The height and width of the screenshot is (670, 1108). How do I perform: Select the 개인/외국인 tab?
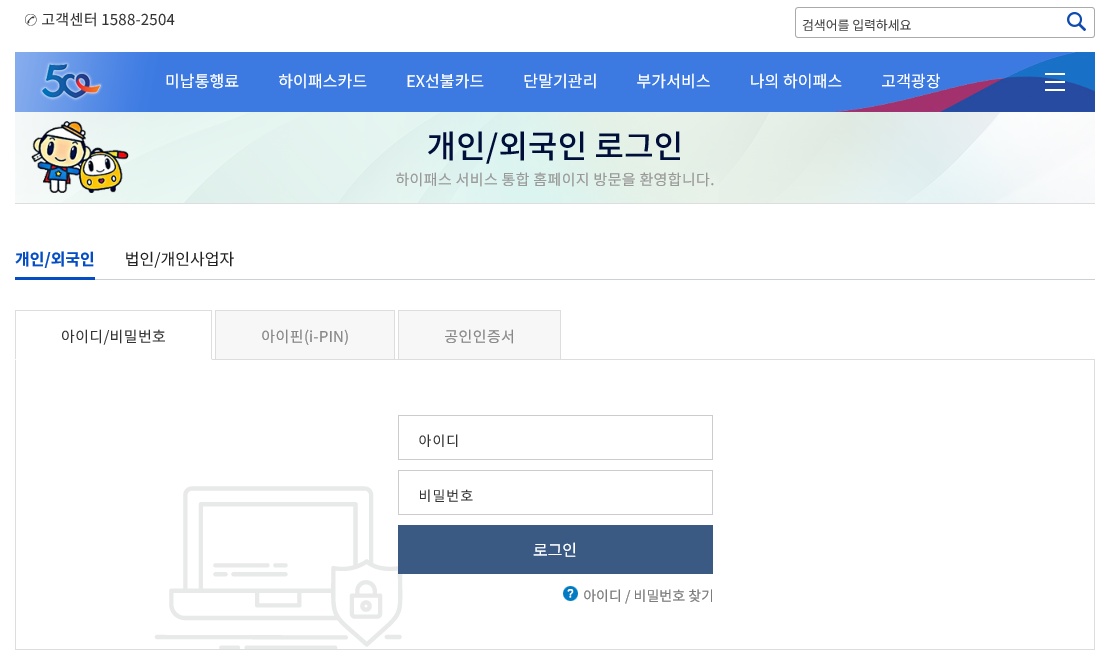54,259
